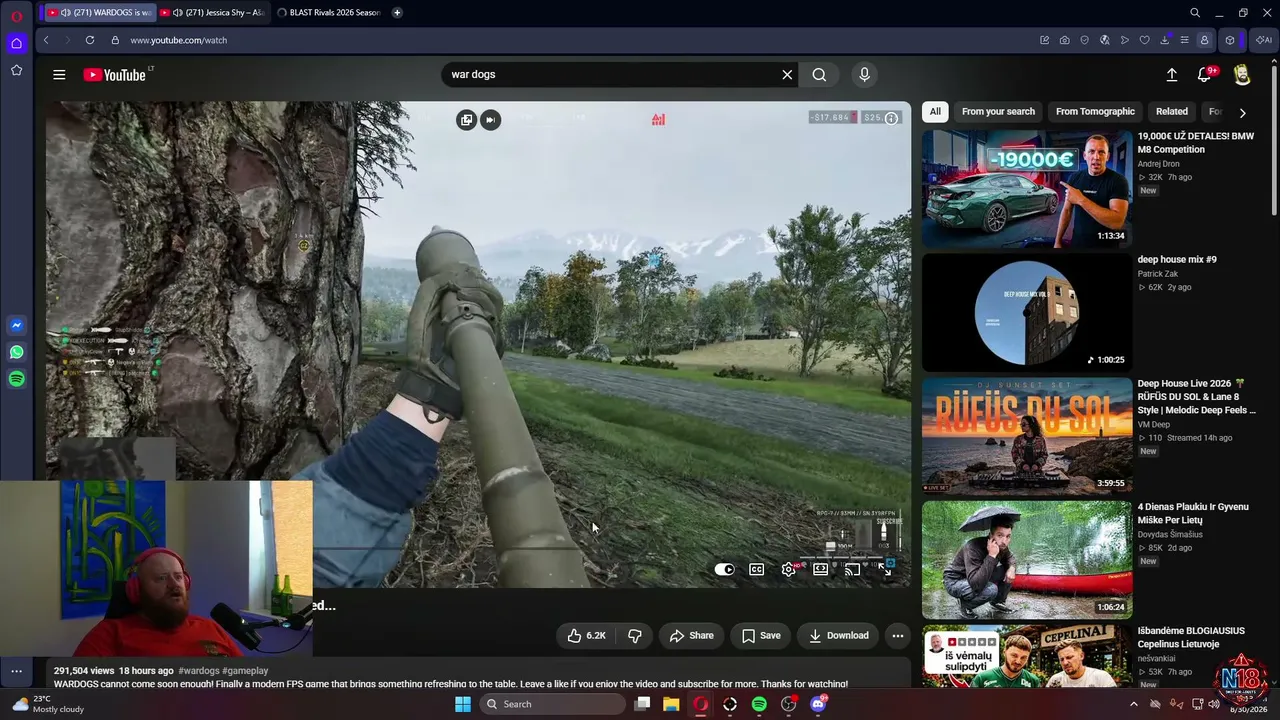Show more filter chips with right arrow
1280x720 pixels.
pyautogui.click(x=1242, y=113)
